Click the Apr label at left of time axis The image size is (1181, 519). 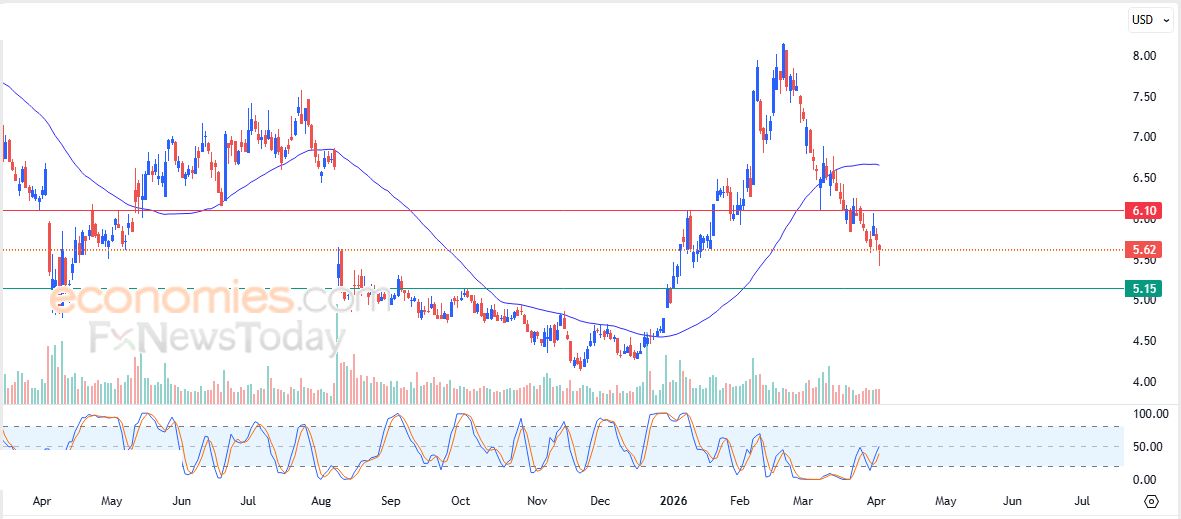(42, 501)
